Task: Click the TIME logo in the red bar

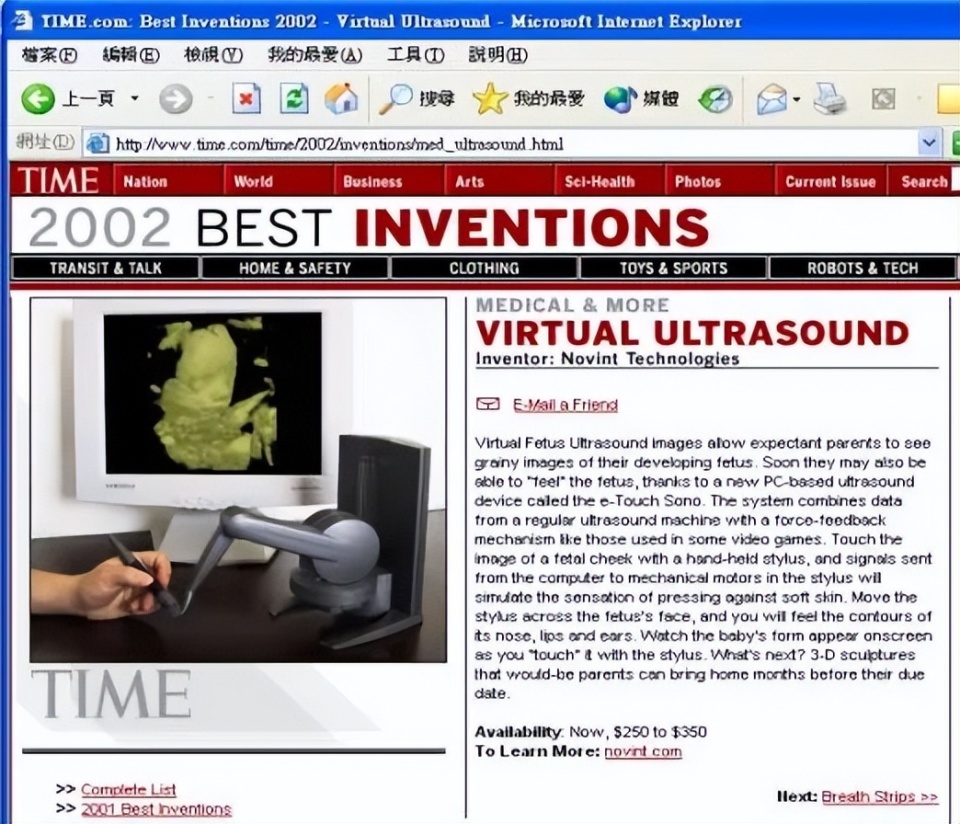Action: coord(59,180)
